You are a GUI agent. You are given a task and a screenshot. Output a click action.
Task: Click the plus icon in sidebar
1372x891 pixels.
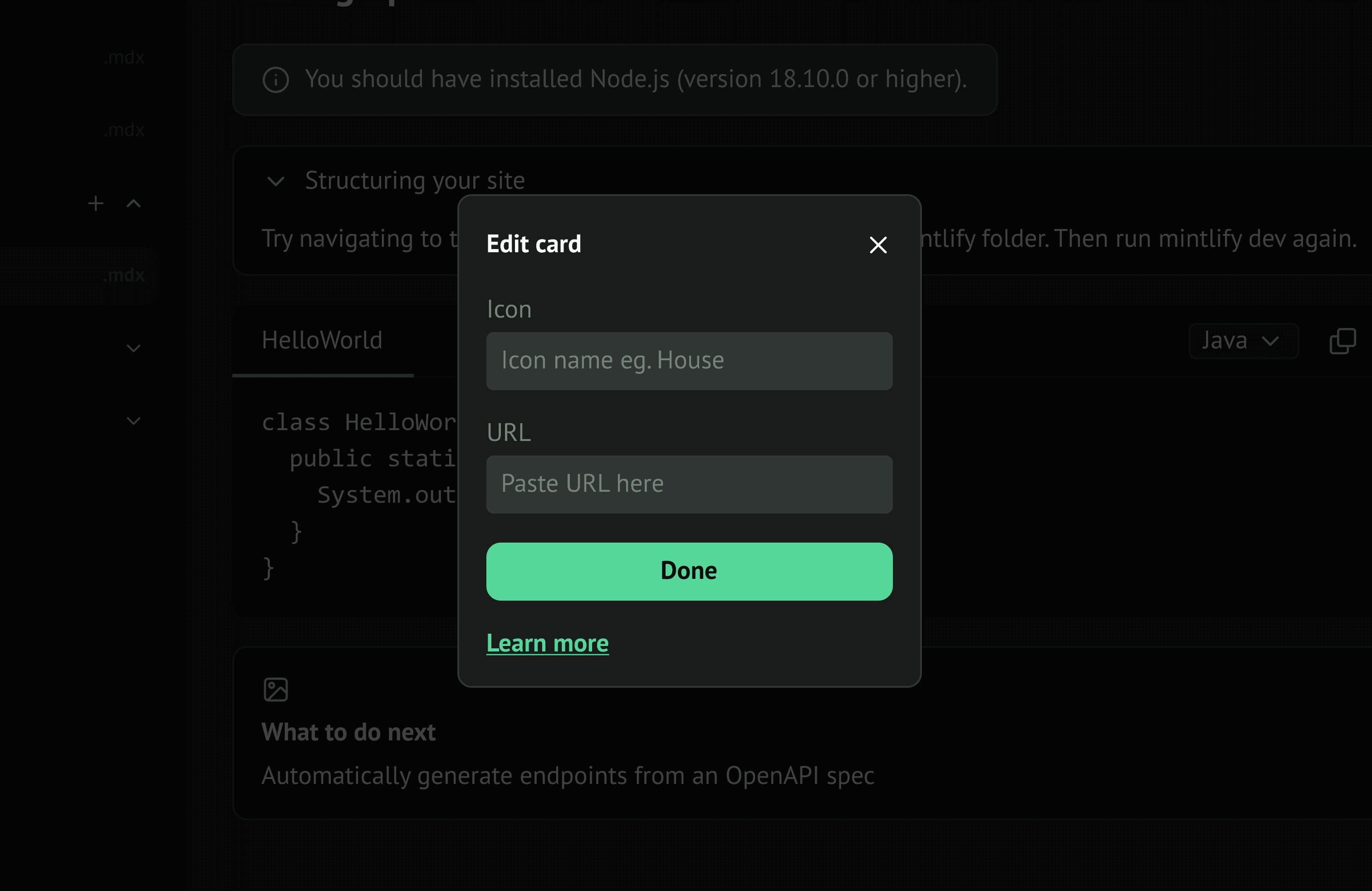point(96,203)
